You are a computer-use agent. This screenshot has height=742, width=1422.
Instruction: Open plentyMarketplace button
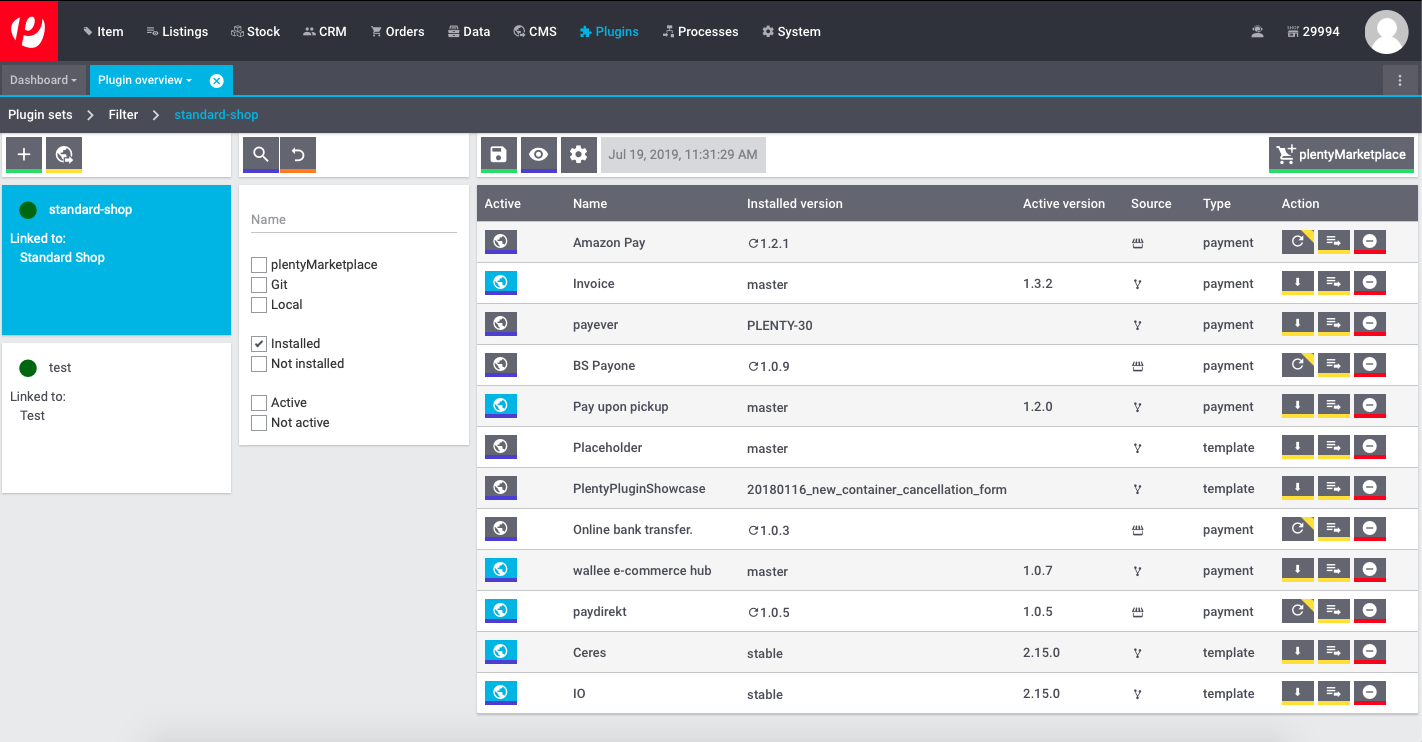[1341, 155]
